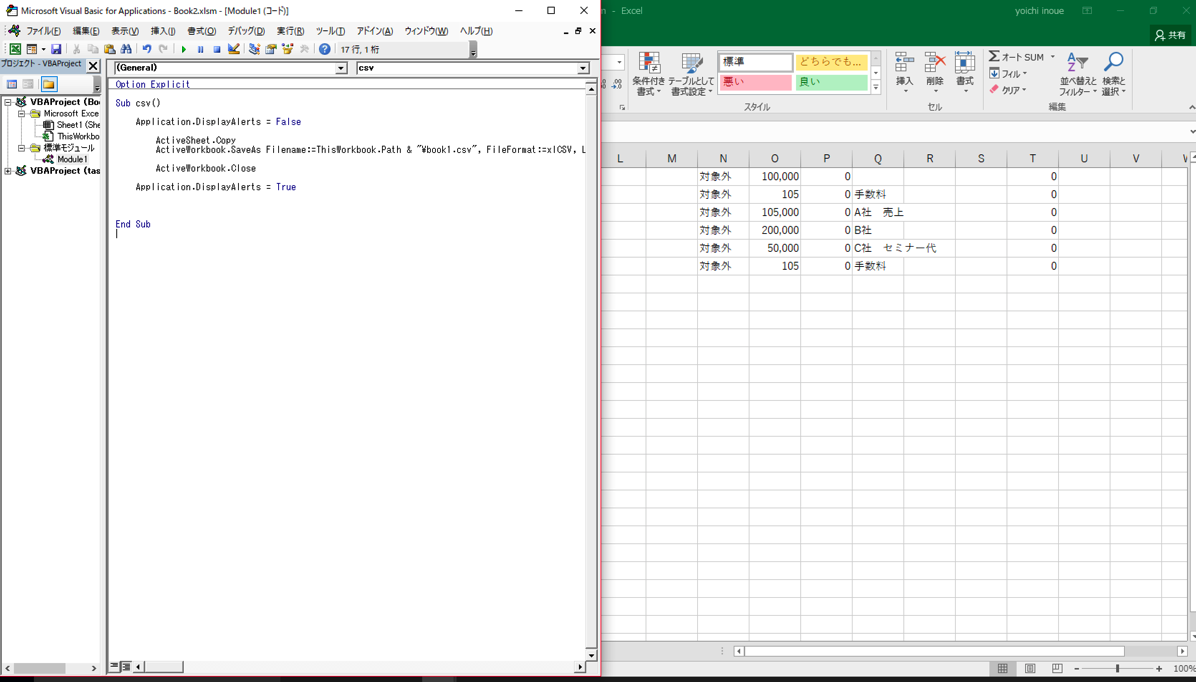The width and height of the screenshot is (1196, 682).
Task: Select ThisWorkbook in the project tree
Action: [71, 137]
